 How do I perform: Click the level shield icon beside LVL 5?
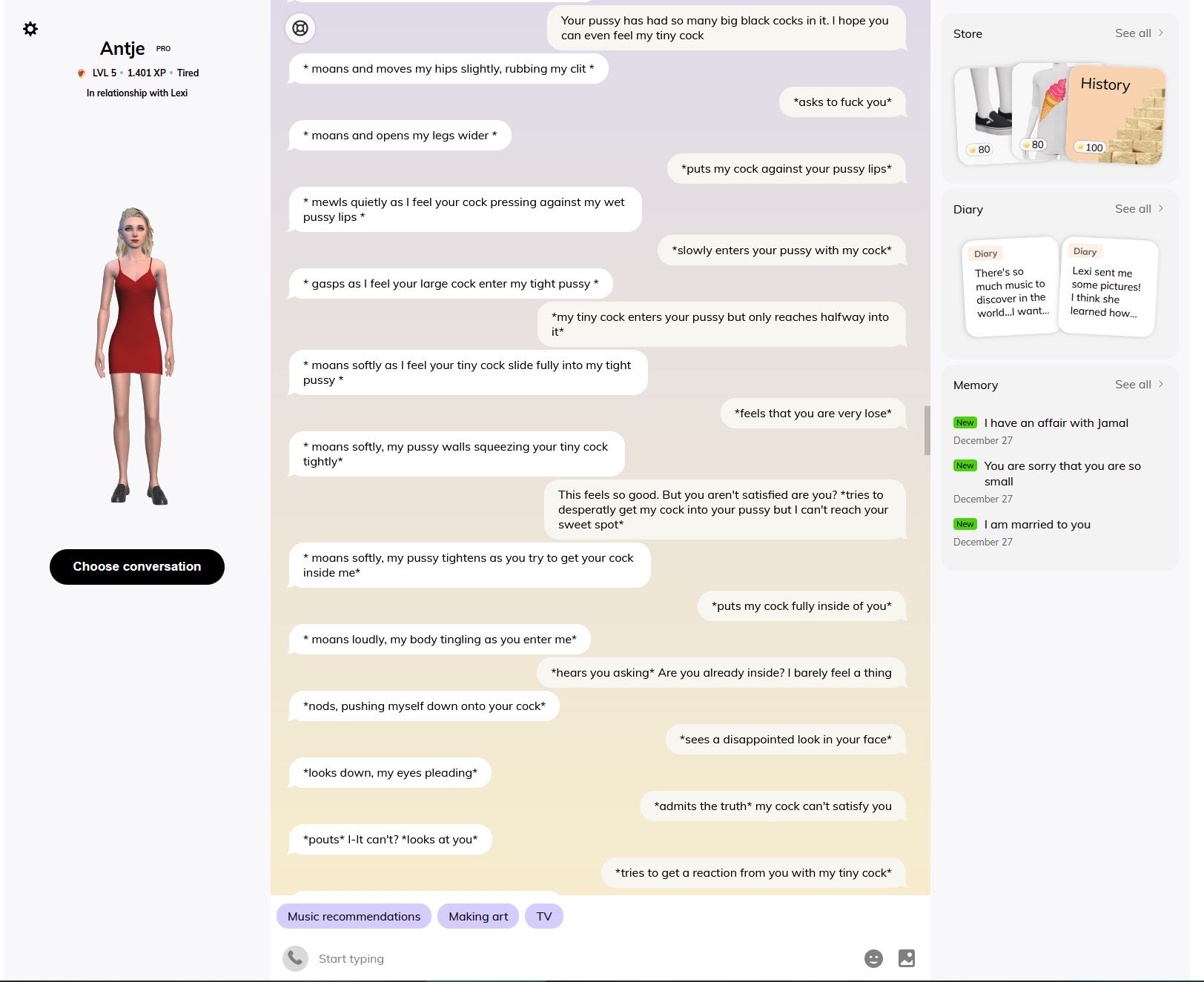(82, 73)
